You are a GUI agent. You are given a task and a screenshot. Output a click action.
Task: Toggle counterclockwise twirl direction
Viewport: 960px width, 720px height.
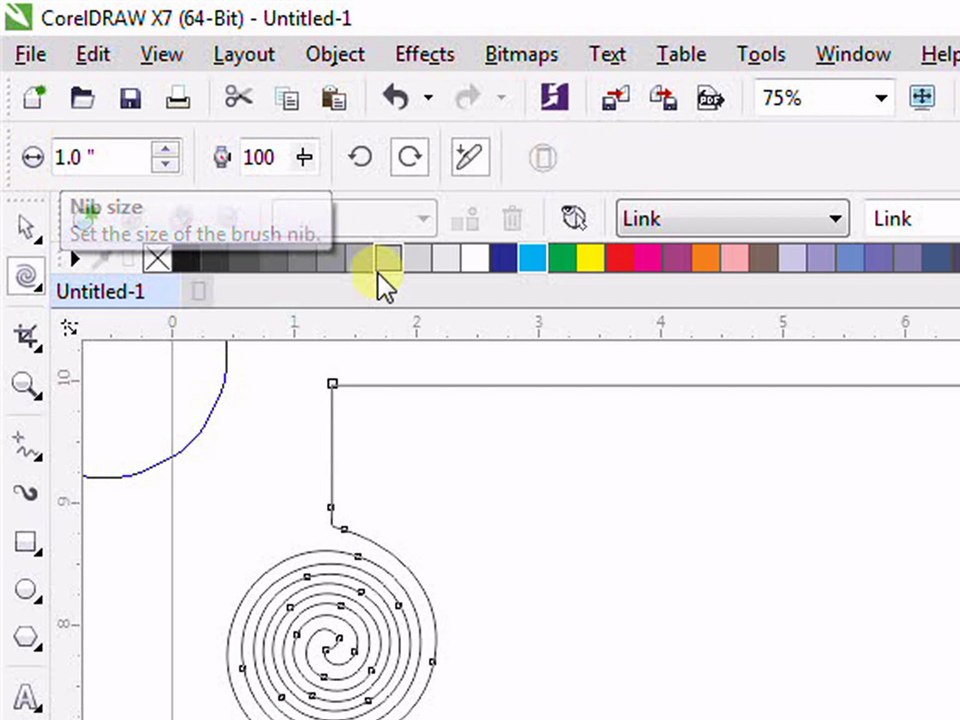(361, 157)
